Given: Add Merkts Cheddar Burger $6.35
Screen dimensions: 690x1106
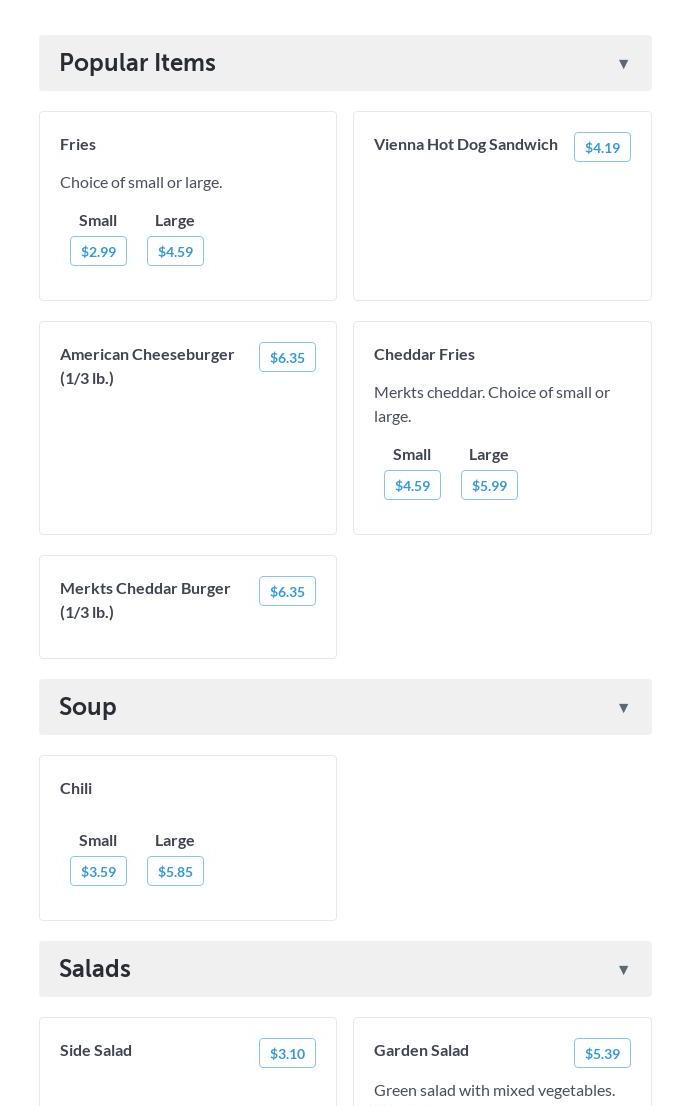Looking at the screenshot, I should coord(287,591).
